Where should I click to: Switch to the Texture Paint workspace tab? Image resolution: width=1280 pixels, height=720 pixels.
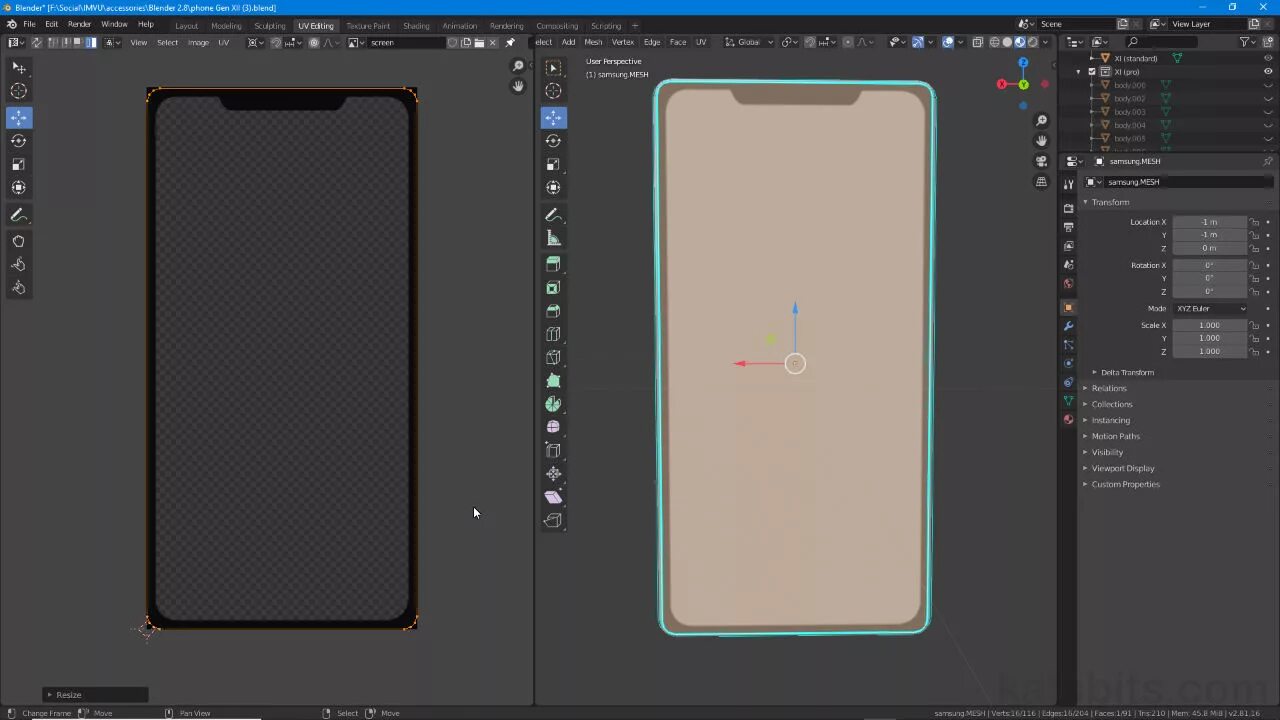(x=368, y=25)
